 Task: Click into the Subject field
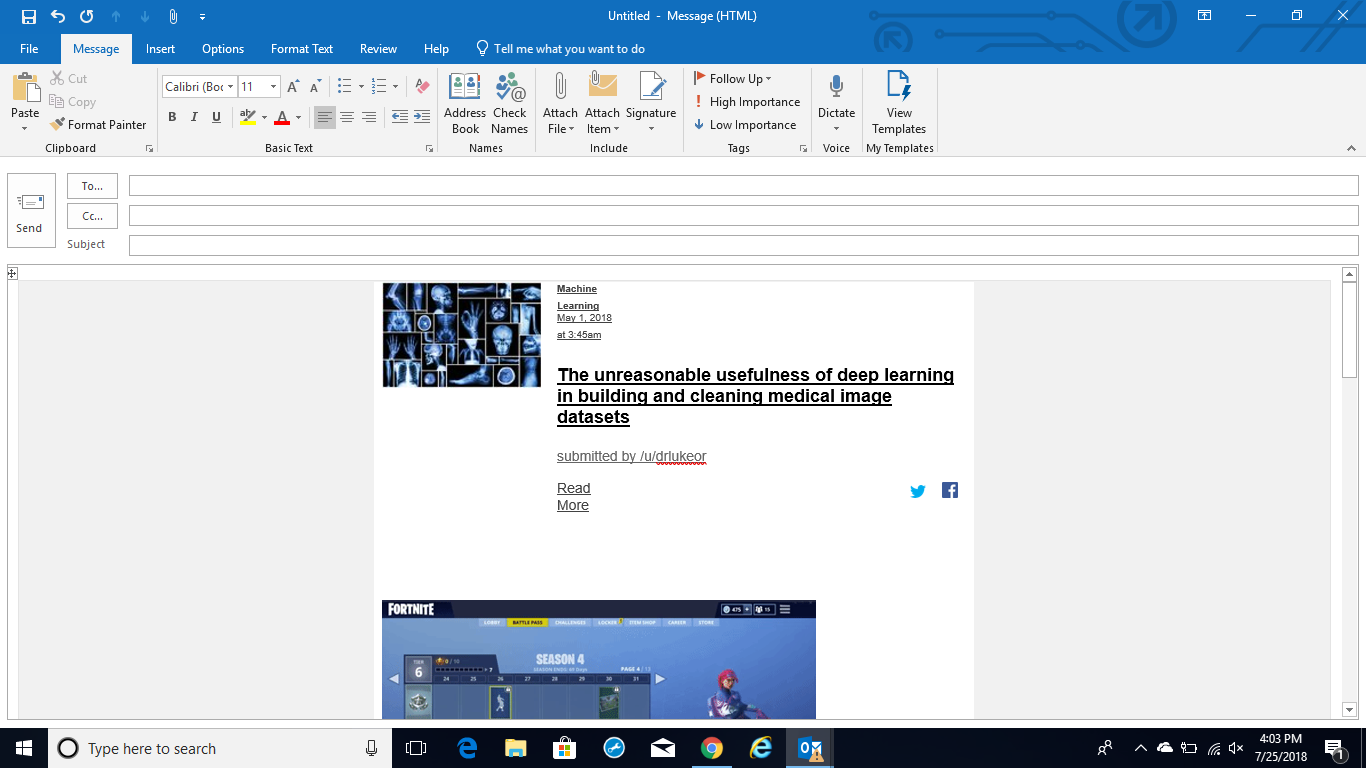pyautogui.click(x=744, y=245)
